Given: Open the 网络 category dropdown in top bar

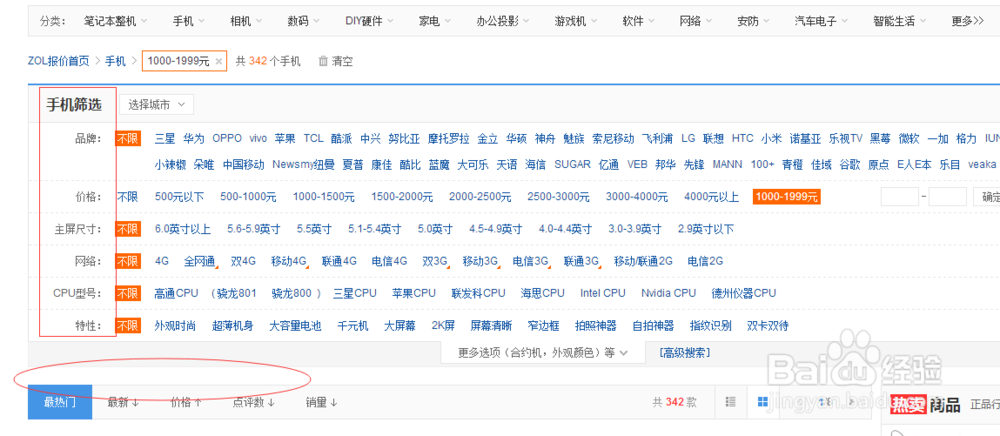Looking at the screenshot, I should click(x=696, y=21).
